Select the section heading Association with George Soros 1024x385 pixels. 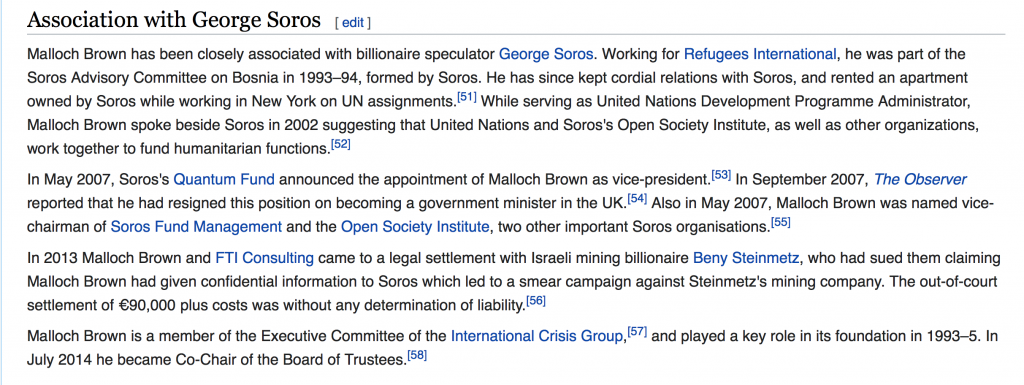click(174, 20)
